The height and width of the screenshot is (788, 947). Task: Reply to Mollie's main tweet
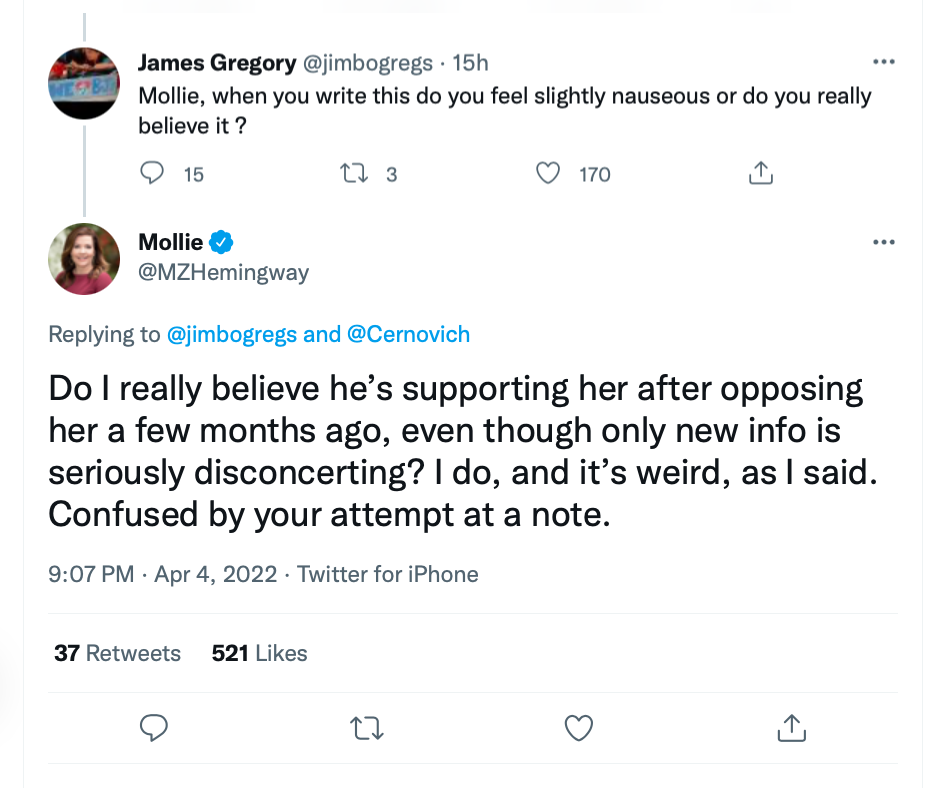pyautogui.click(x=152, y=728)
